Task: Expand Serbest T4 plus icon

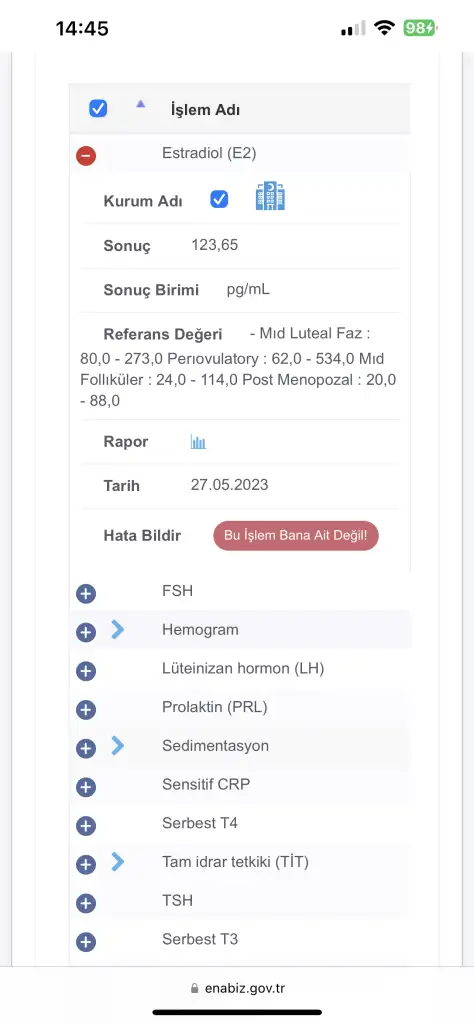Action: [86, 826]
